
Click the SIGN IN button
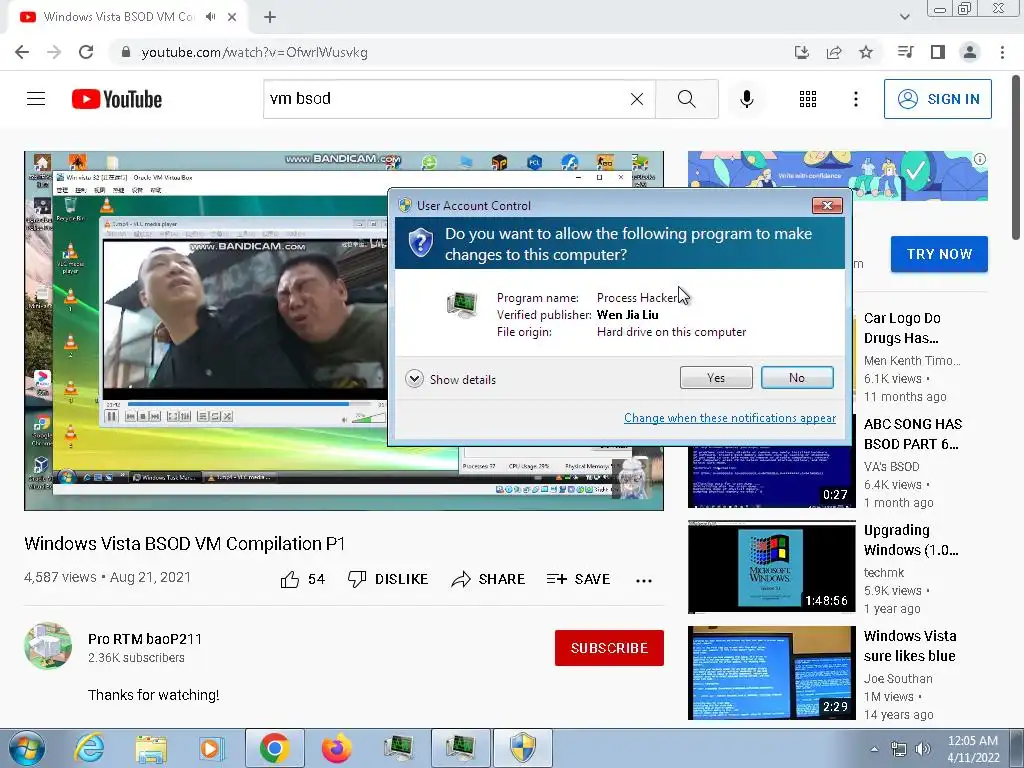[x=938, y=99]
